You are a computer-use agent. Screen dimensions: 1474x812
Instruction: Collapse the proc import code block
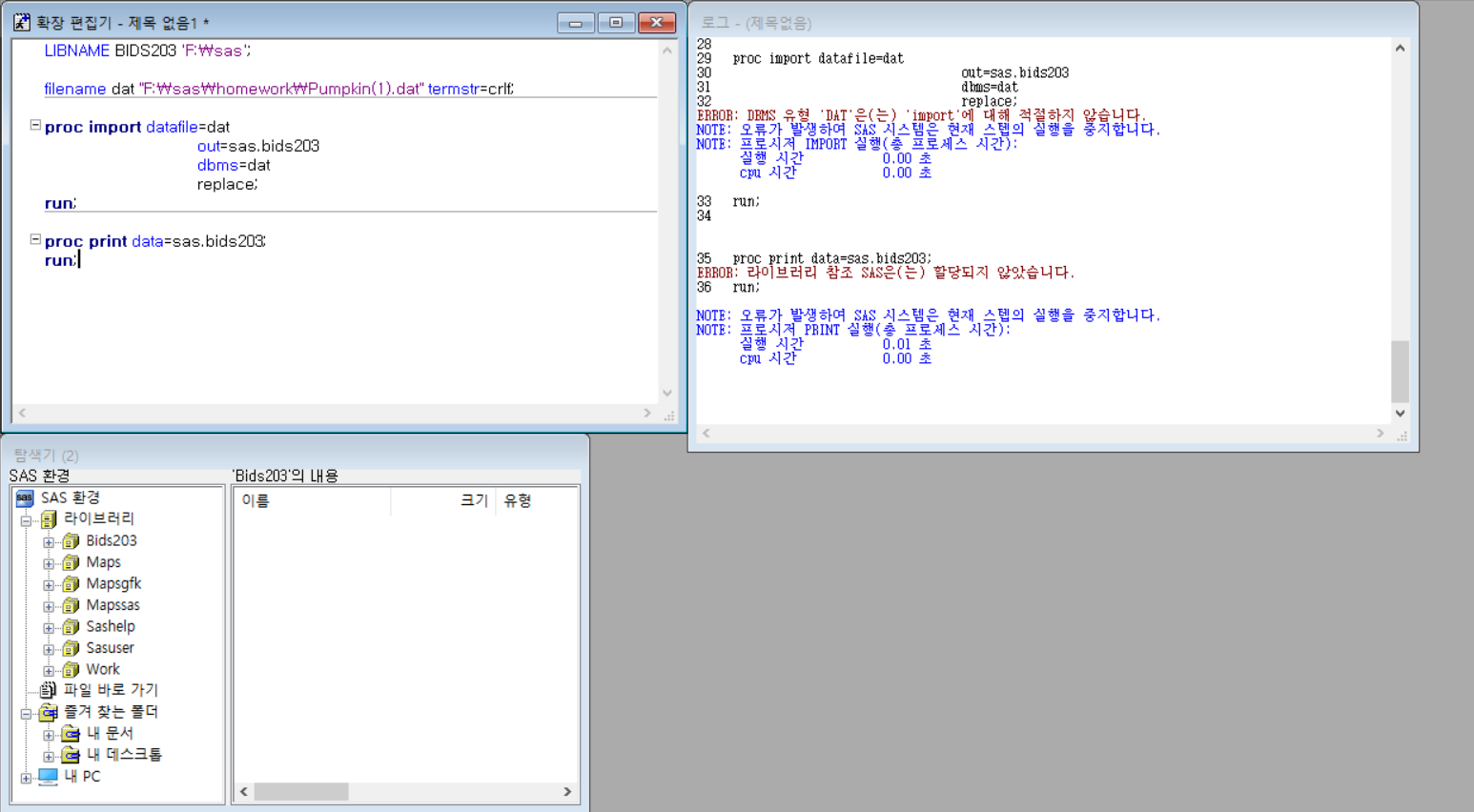click(35, 125)
